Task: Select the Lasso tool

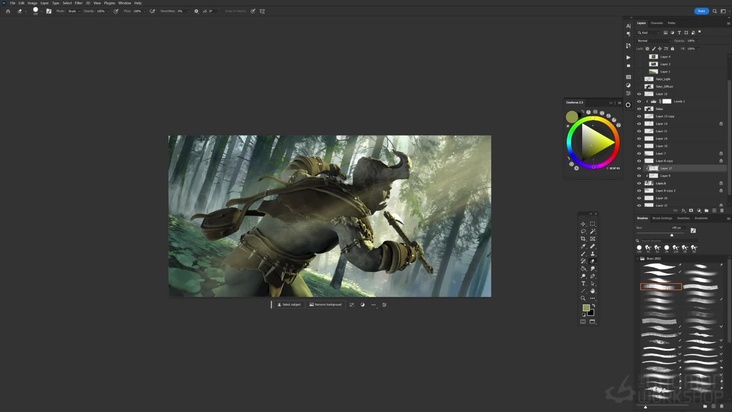Action: point(583,231)
